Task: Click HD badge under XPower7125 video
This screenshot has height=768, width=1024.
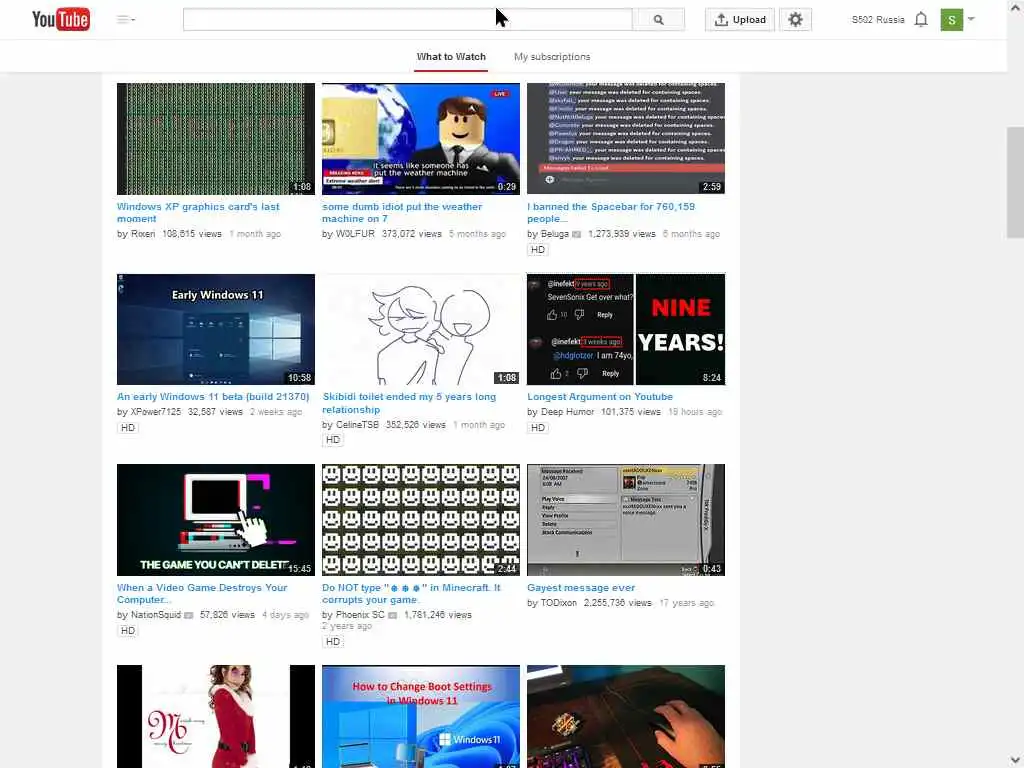Action: (x=127, y=428)
